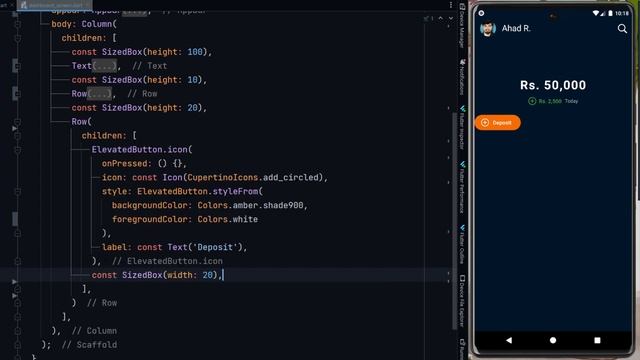Click on the backgroundColor: parameter
The image size is (640, 360).
pyautogui.click(x=152, y=205)
